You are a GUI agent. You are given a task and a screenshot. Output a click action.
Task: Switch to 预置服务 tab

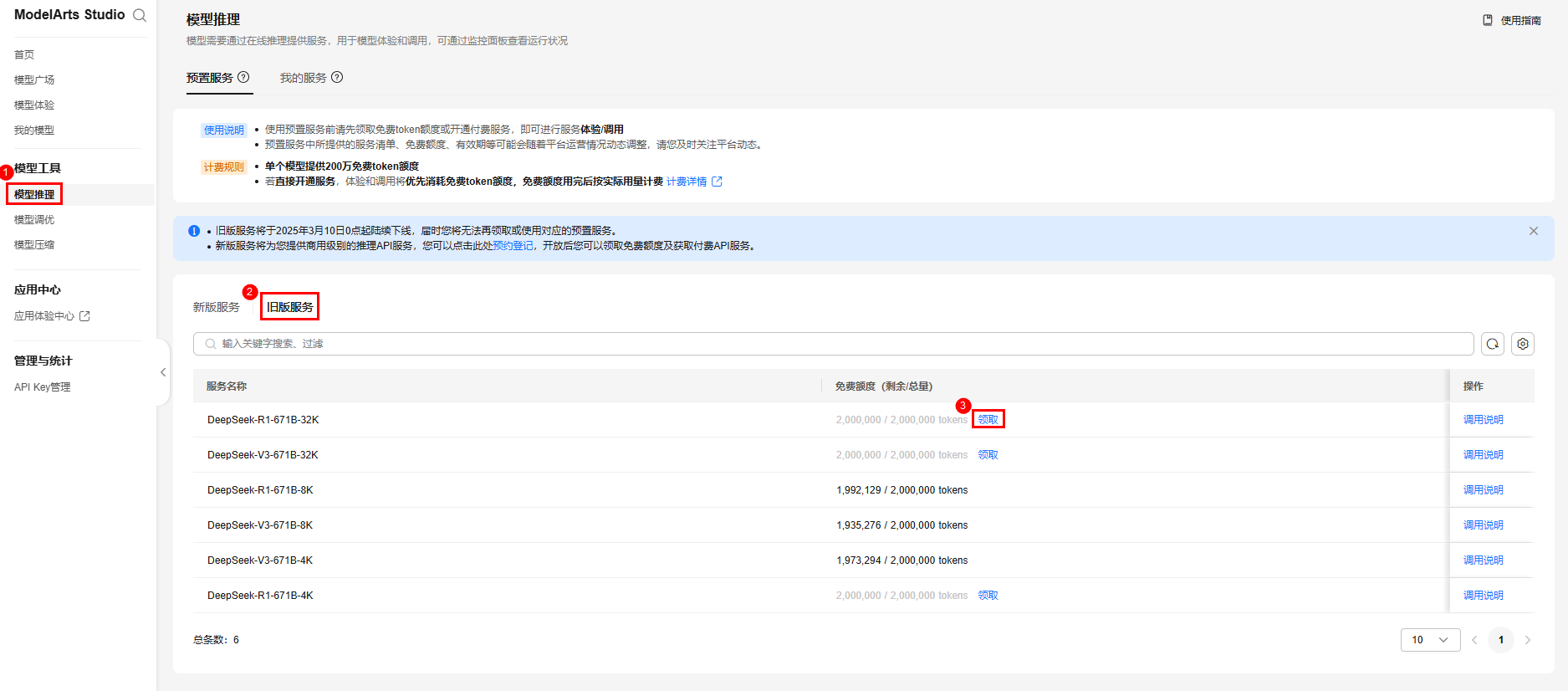click(x=210, y=78)
